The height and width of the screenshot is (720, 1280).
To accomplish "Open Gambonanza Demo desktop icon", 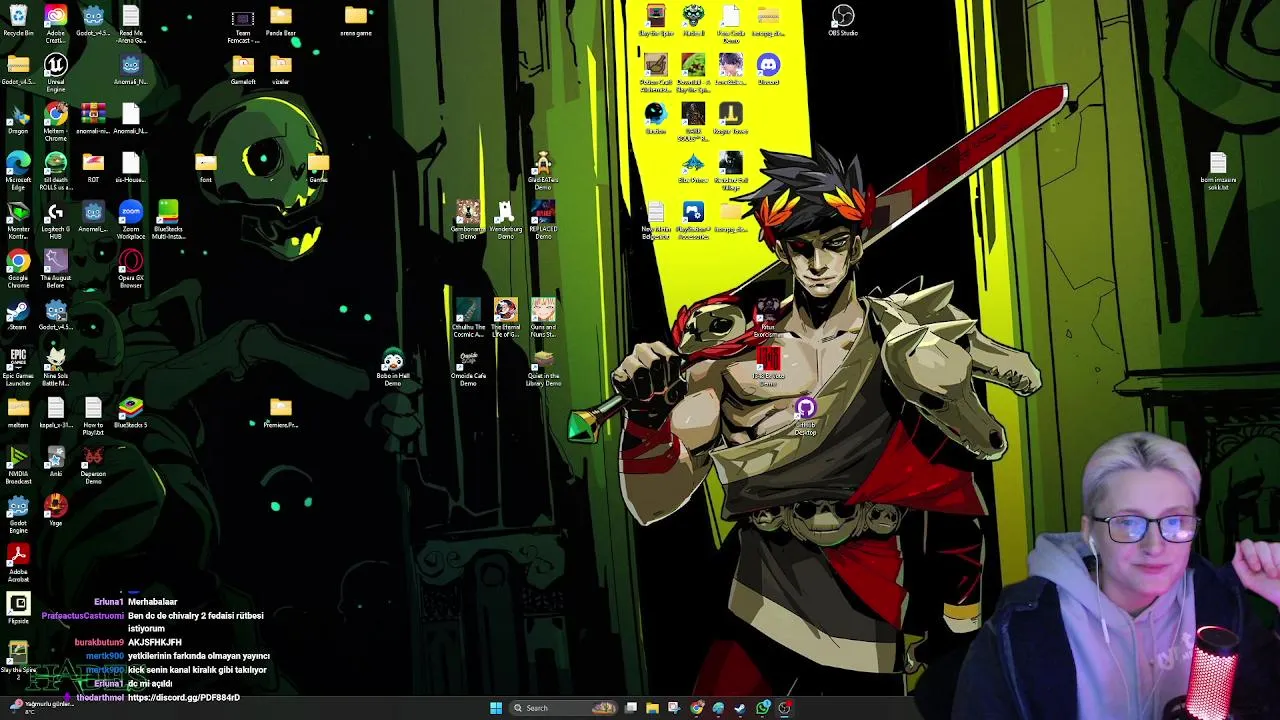I will click(x=468, y=220).
